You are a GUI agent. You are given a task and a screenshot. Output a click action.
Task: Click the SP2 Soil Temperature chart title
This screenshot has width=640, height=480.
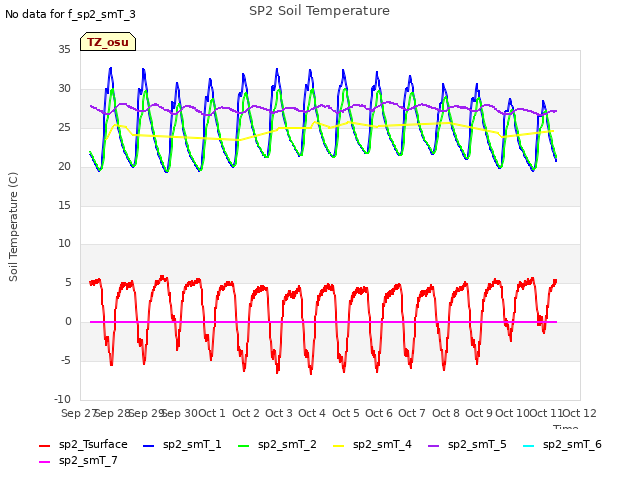(x=319, y=11)
